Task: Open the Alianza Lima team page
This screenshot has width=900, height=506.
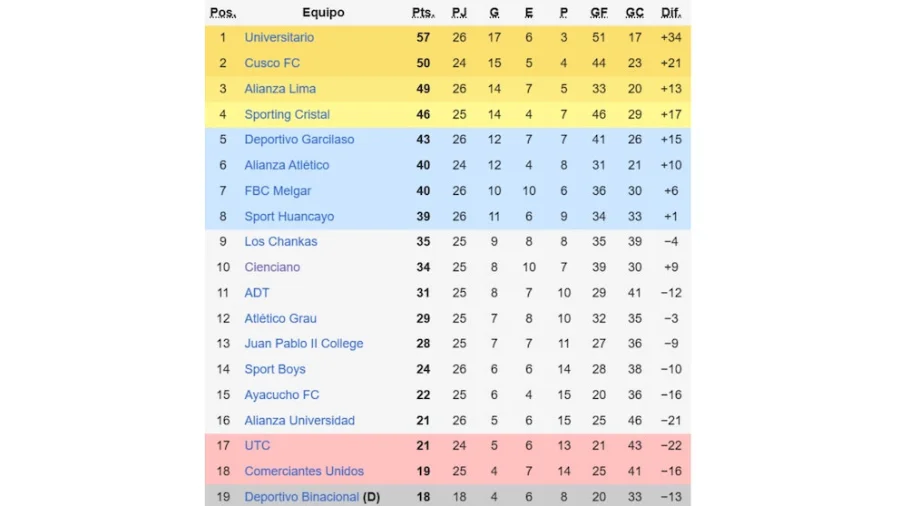Action: [280, 89]
